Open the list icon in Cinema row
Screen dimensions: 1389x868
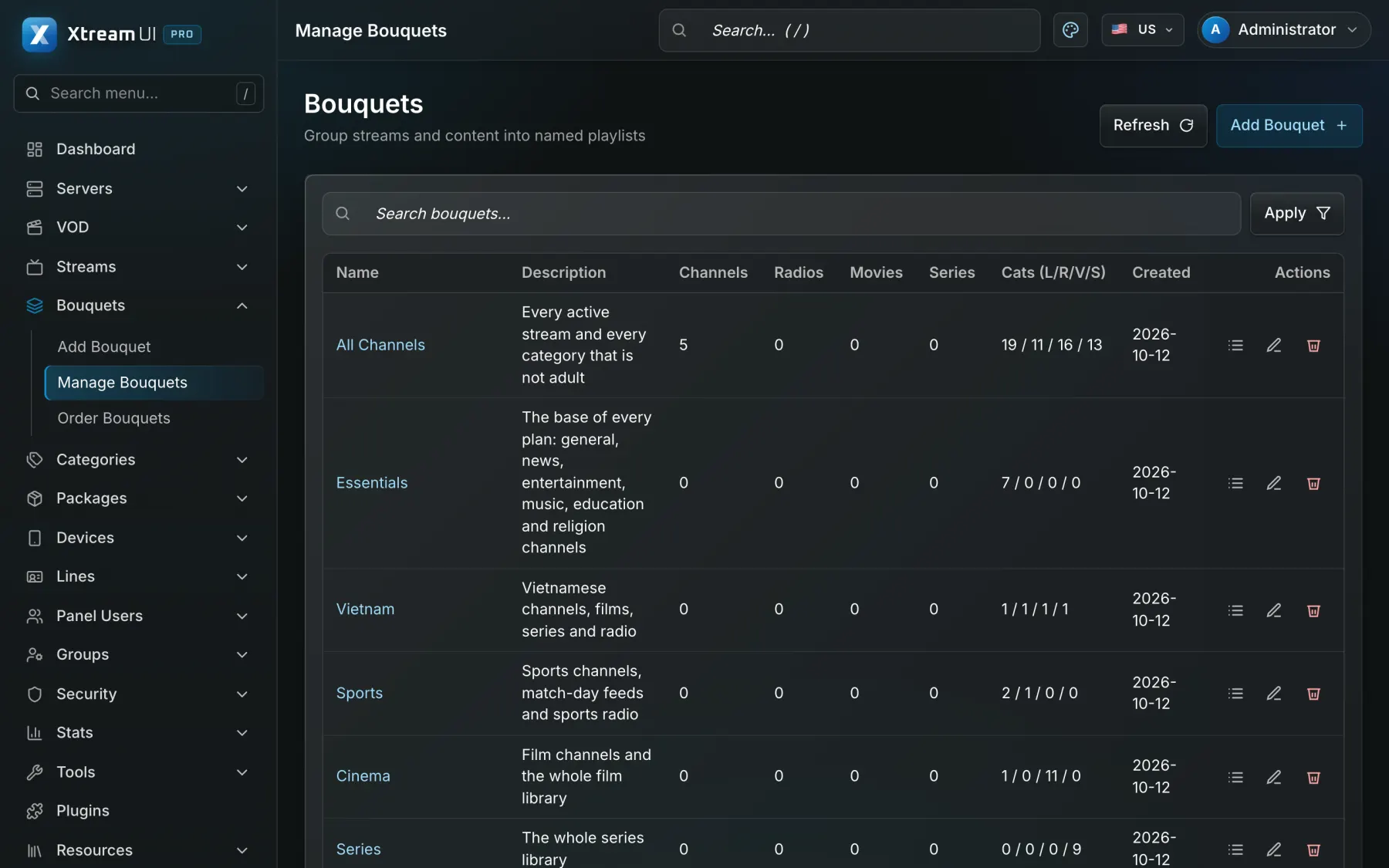click(1235, 777)
